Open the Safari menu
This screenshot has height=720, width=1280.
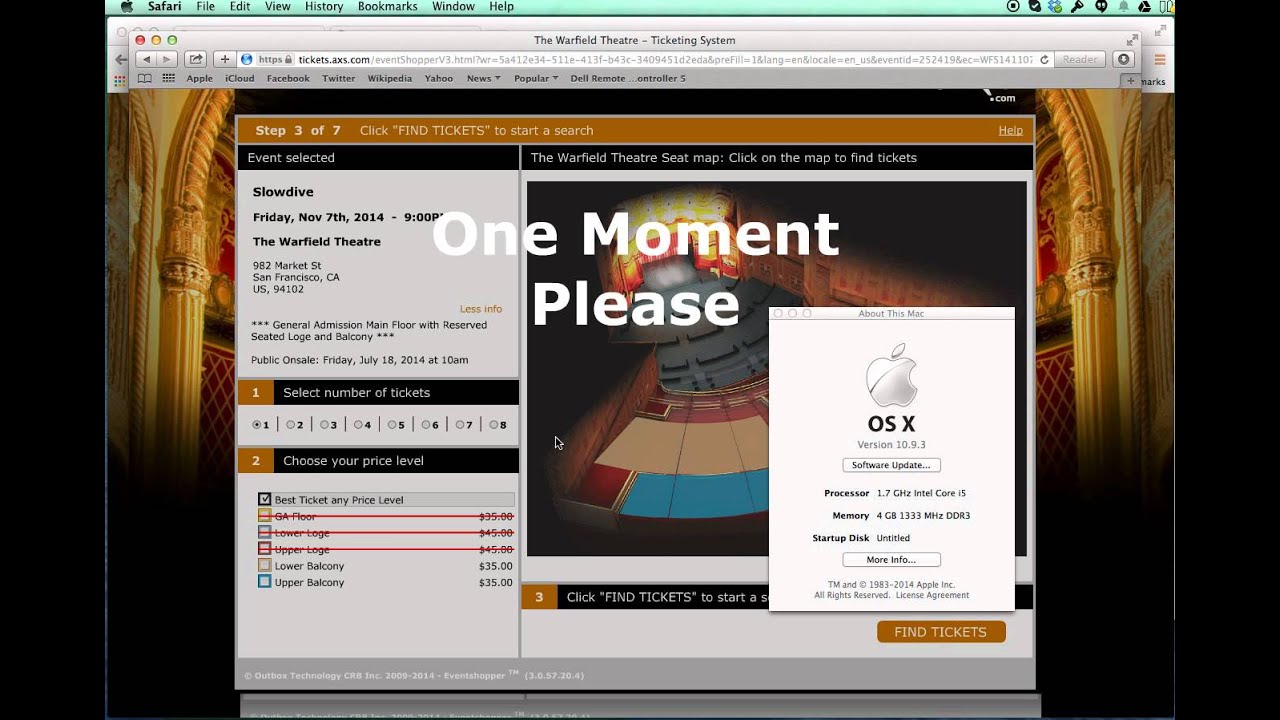coord(165,7)
